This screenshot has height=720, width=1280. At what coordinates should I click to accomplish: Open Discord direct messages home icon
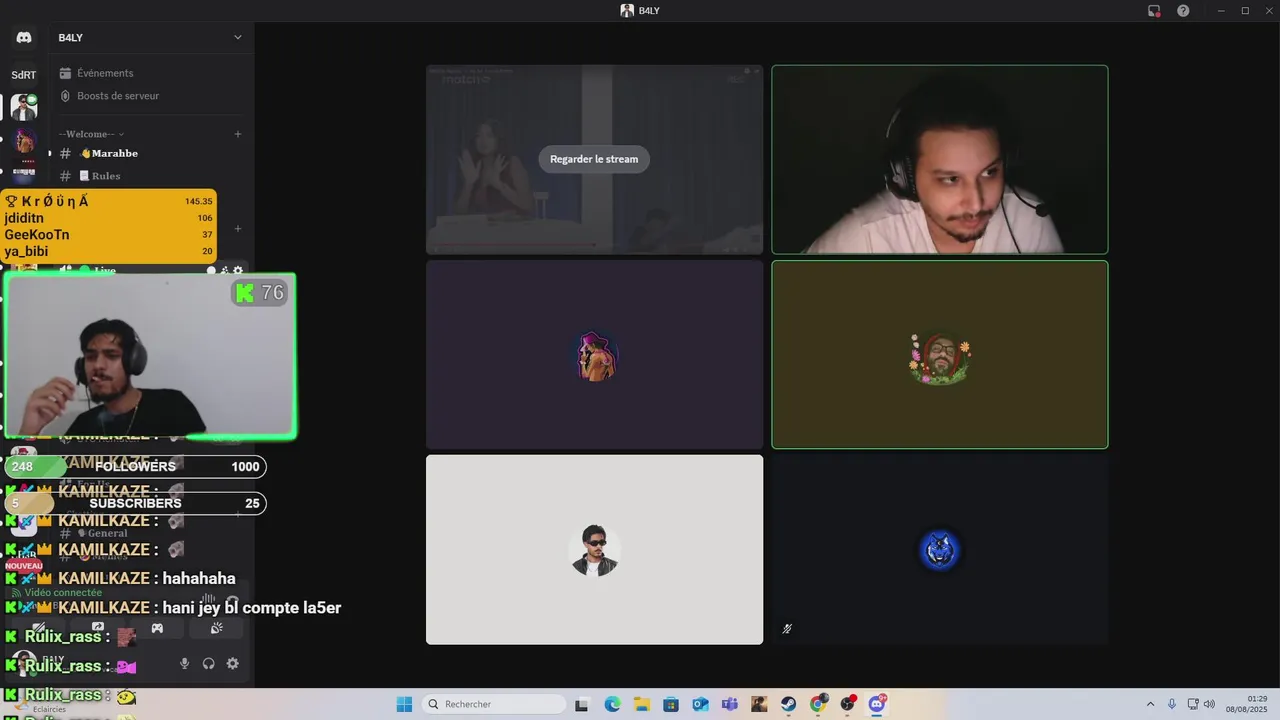point(24,38)
